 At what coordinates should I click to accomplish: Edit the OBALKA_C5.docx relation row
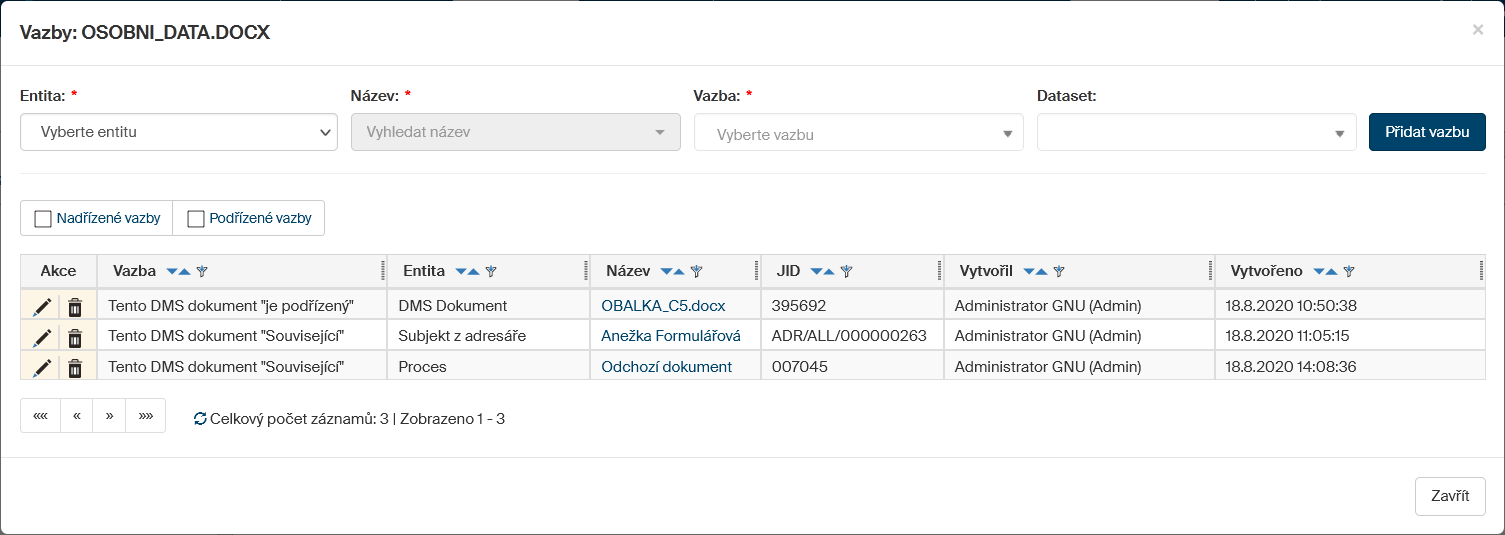[x=41, y=306]
